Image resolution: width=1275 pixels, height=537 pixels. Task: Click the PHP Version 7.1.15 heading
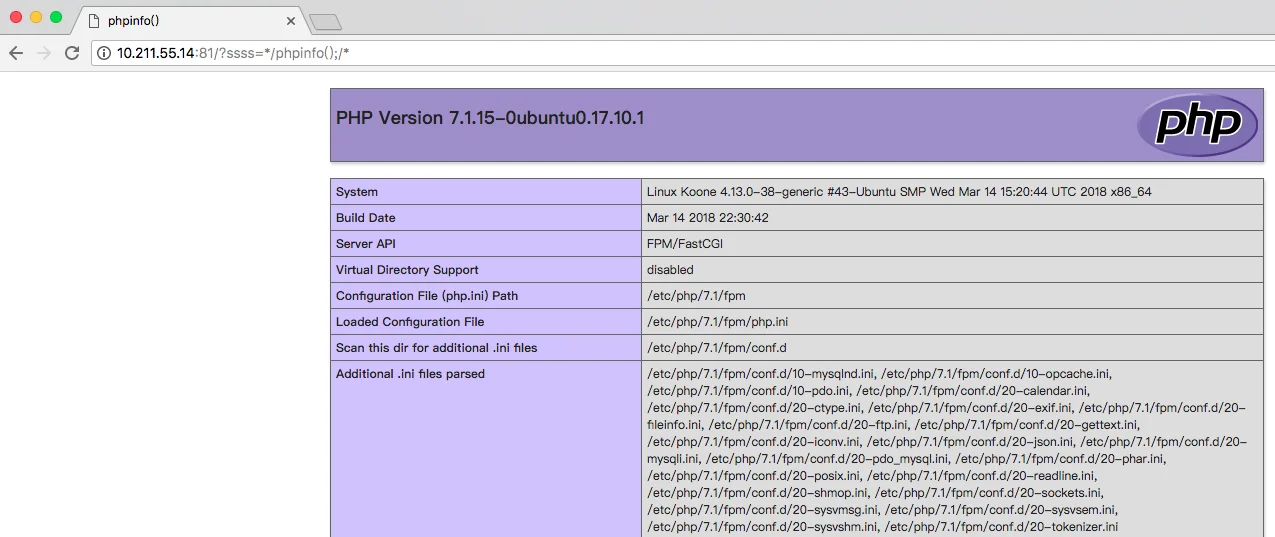point(490,118)
